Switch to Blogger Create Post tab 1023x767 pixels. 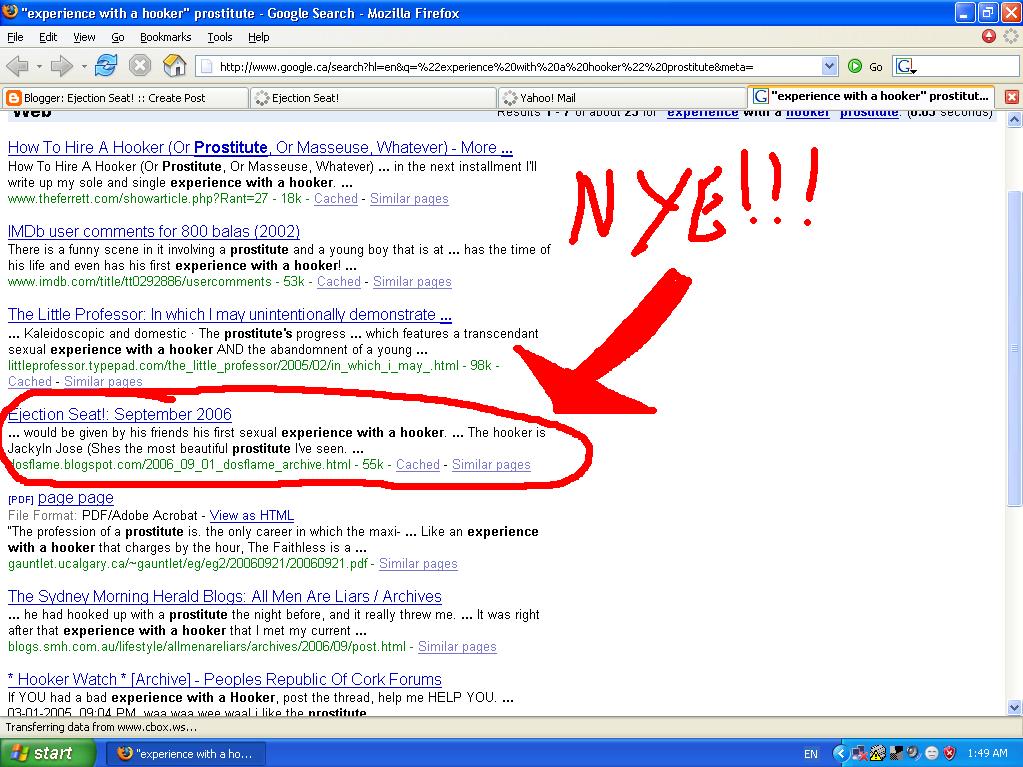tap(125, 98)
